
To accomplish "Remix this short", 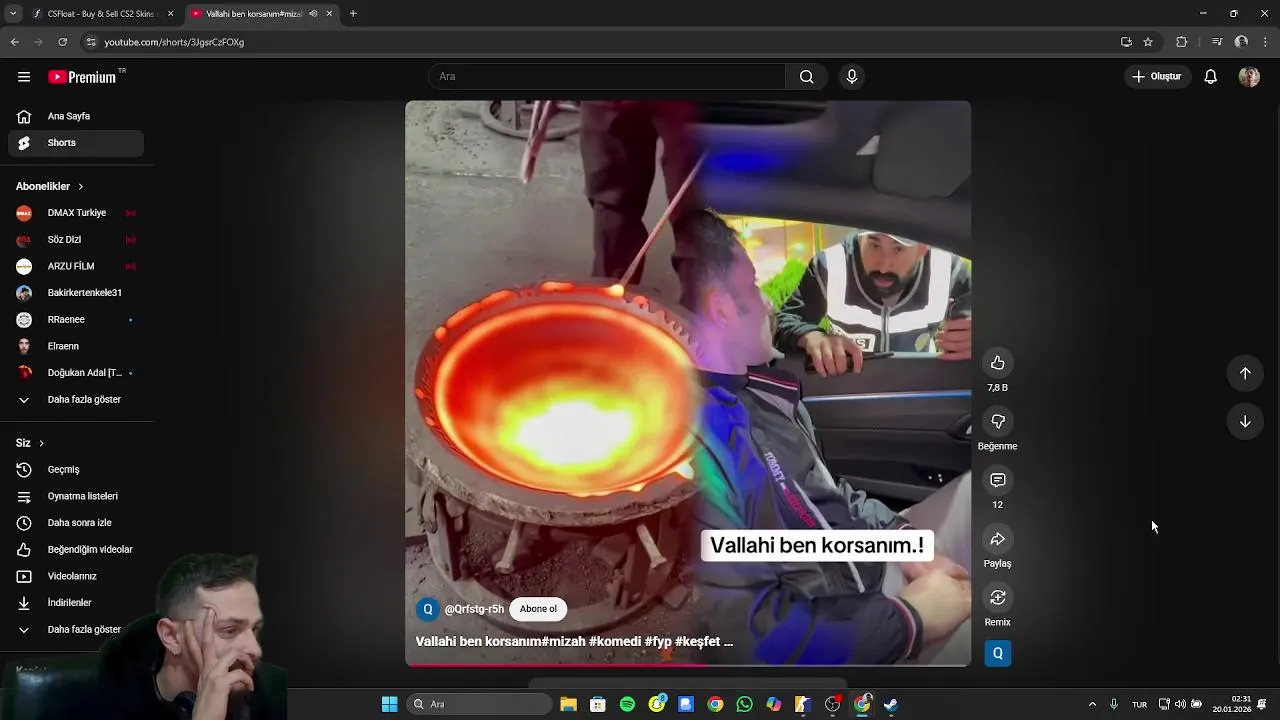I will [x=997, y=597].
